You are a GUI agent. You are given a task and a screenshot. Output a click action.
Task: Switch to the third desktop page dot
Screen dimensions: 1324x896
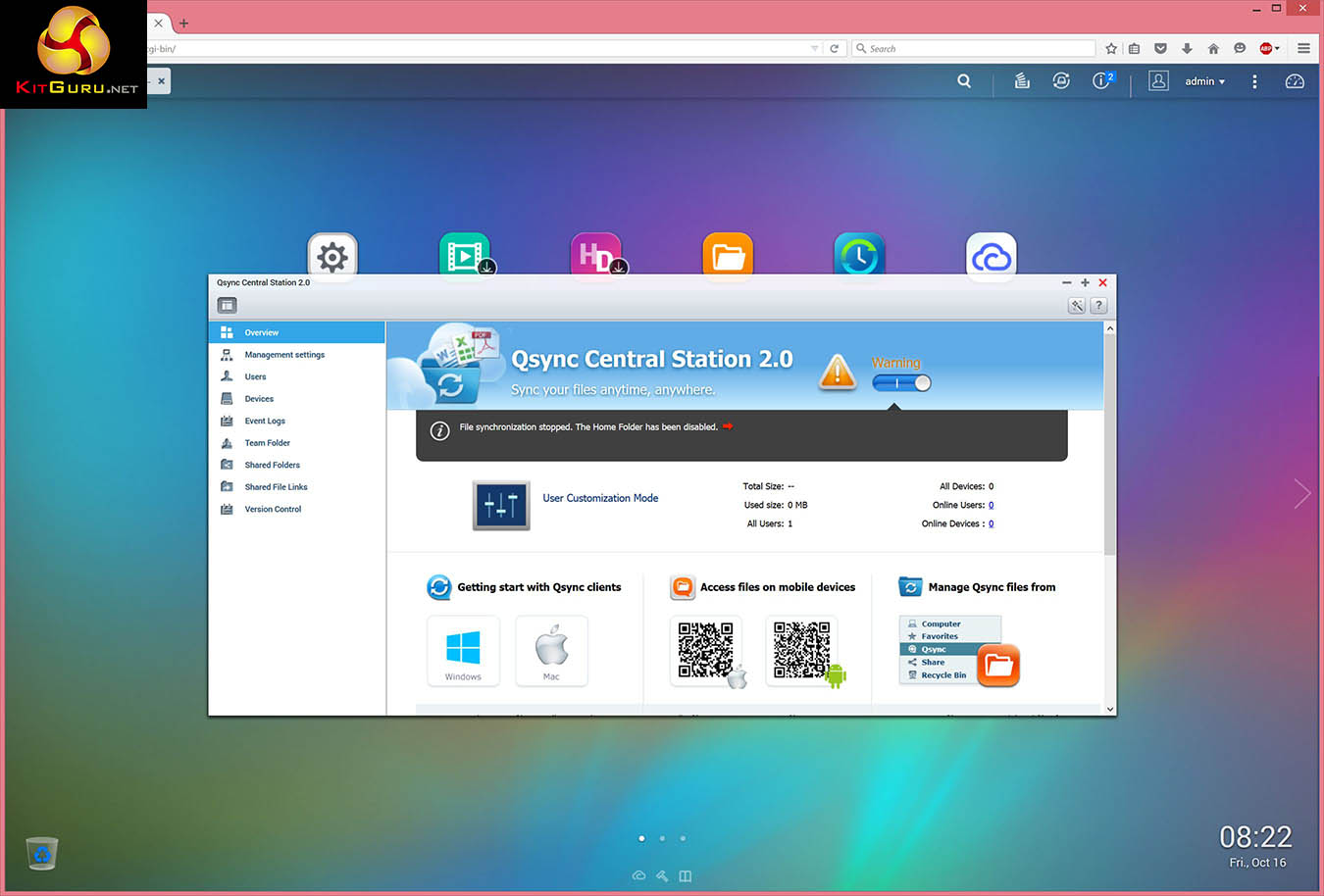click(x=683, y=838)
